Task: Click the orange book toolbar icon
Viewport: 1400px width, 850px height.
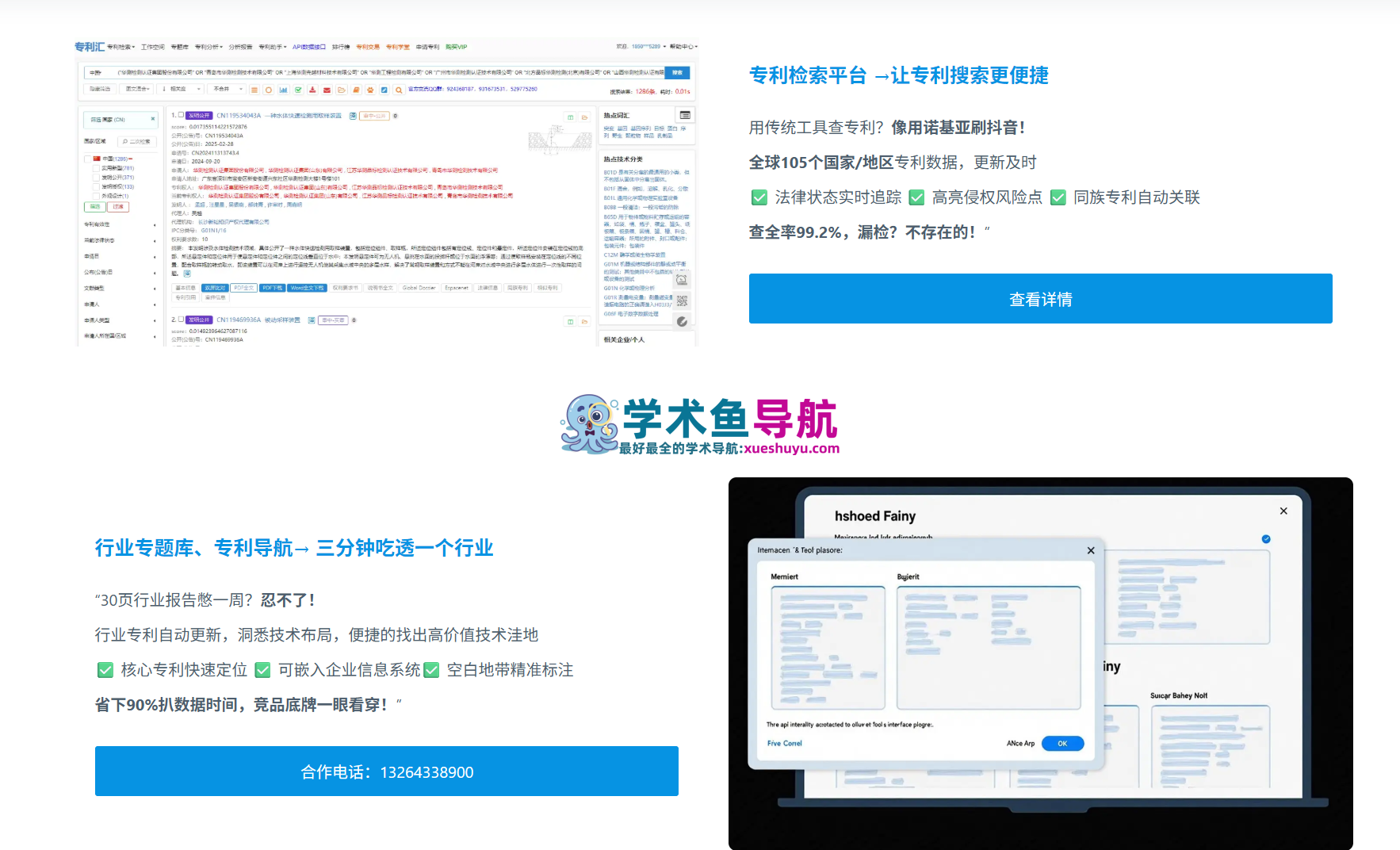Action: click(x=356, y=90)
